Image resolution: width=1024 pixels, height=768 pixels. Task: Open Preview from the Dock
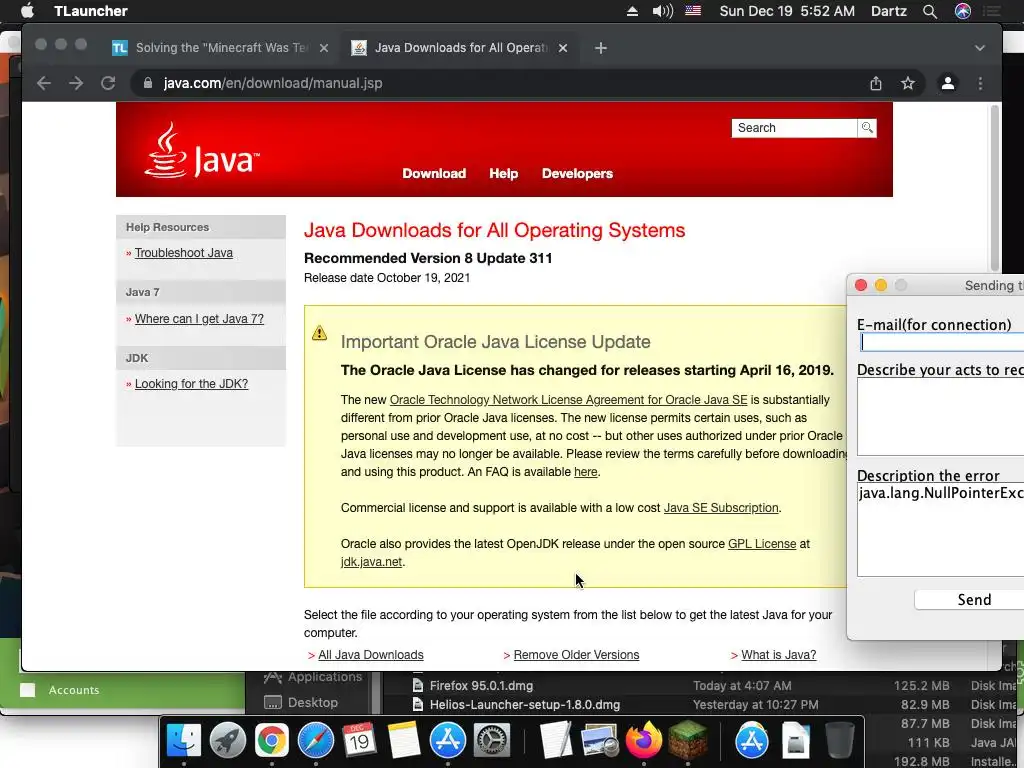coord(600,740)
